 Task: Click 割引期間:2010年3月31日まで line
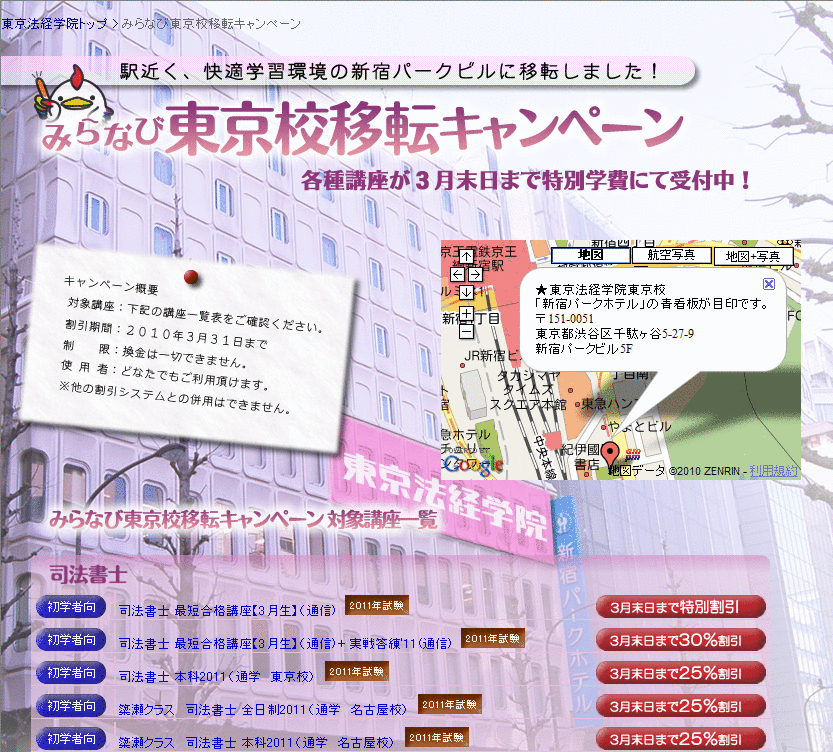pyautogui.click(x=166, y=335)
